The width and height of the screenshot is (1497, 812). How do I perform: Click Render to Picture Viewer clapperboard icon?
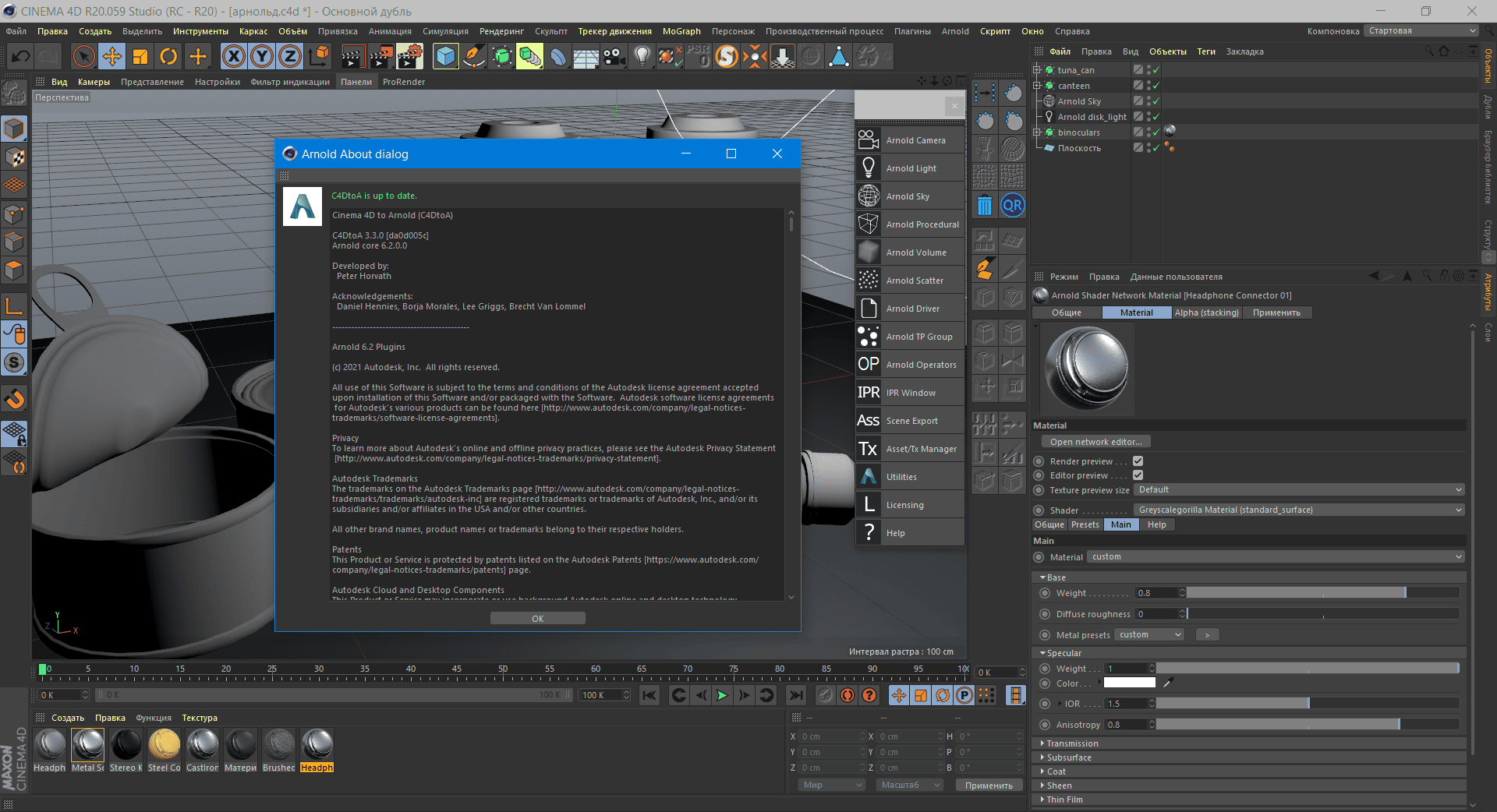tap(381, 56)
